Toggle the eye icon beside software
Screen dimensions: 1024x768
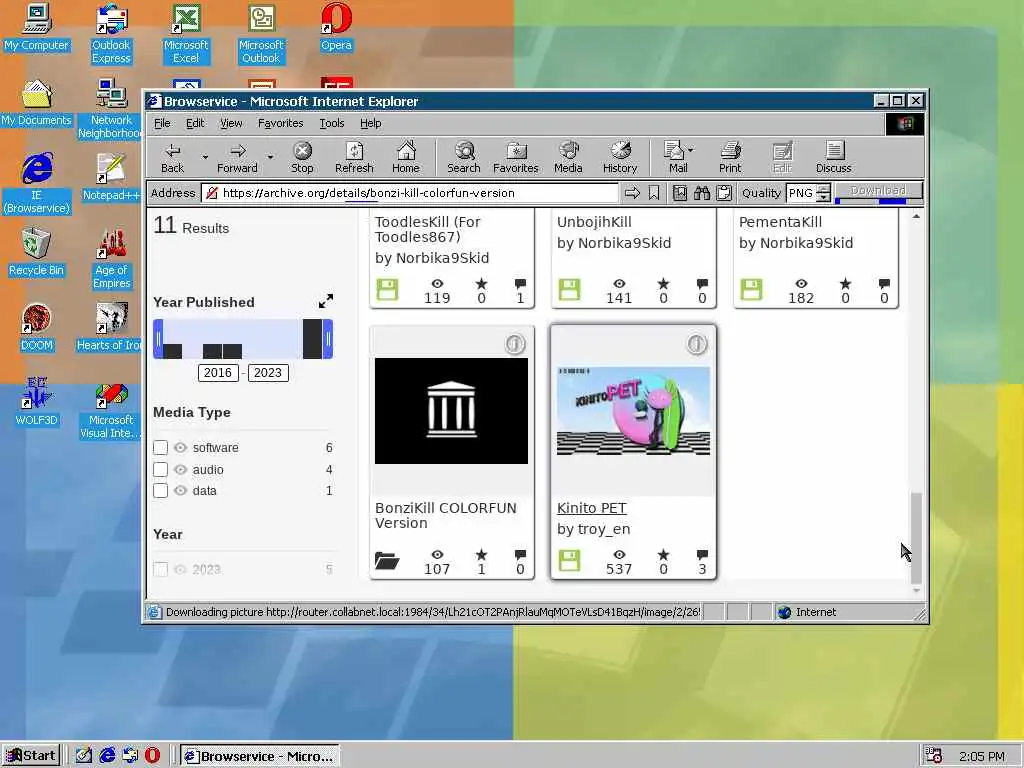[x=180, y=447]
